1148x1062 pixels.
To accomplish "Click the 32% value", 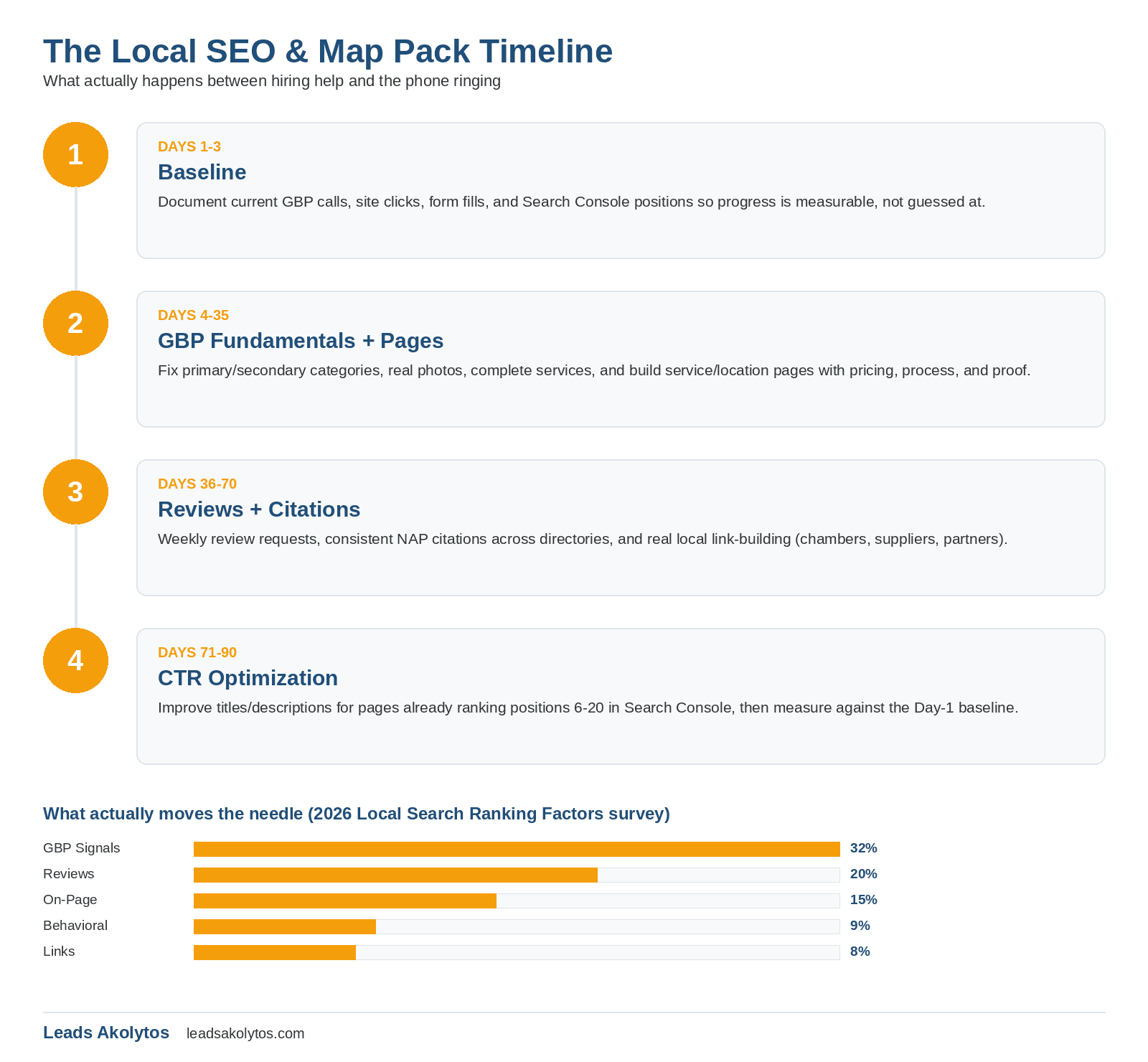I will pos(864,848).
